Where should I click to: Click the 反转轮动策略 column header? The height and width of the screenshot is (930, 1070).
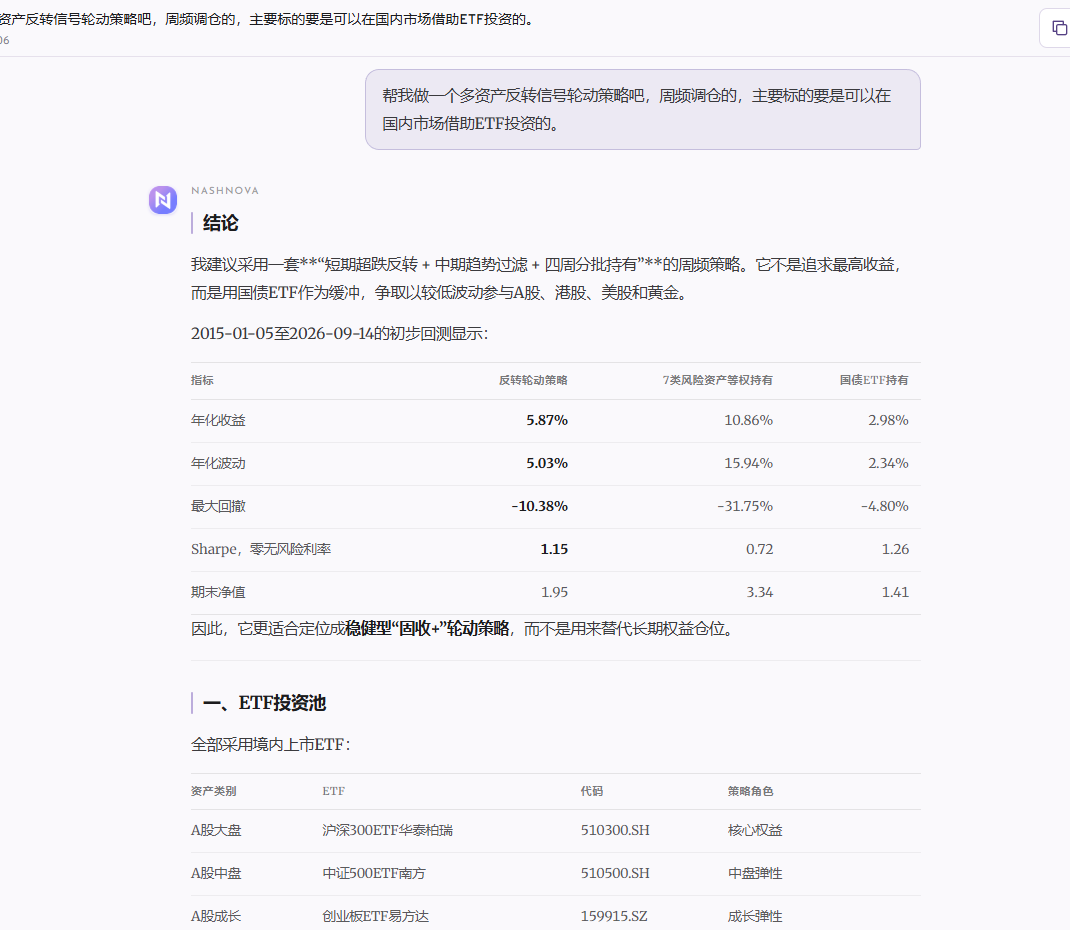point(533,380)
